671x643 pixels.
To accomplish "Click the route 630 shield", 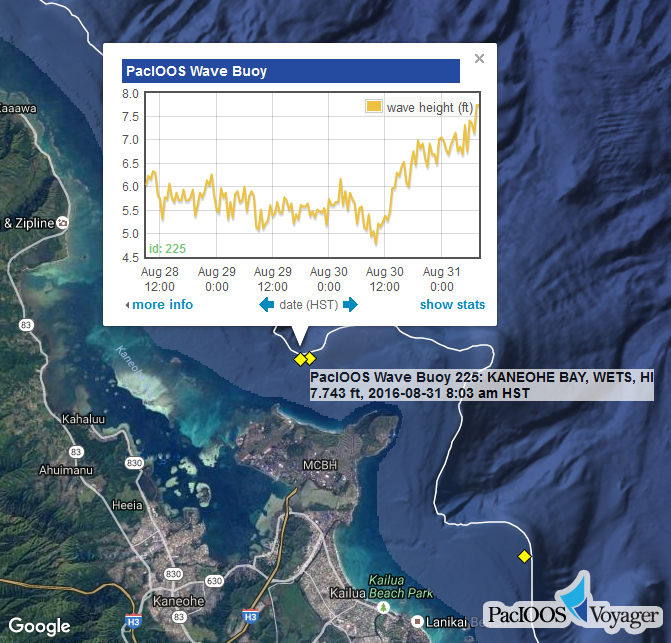I will tap(214, 581).
